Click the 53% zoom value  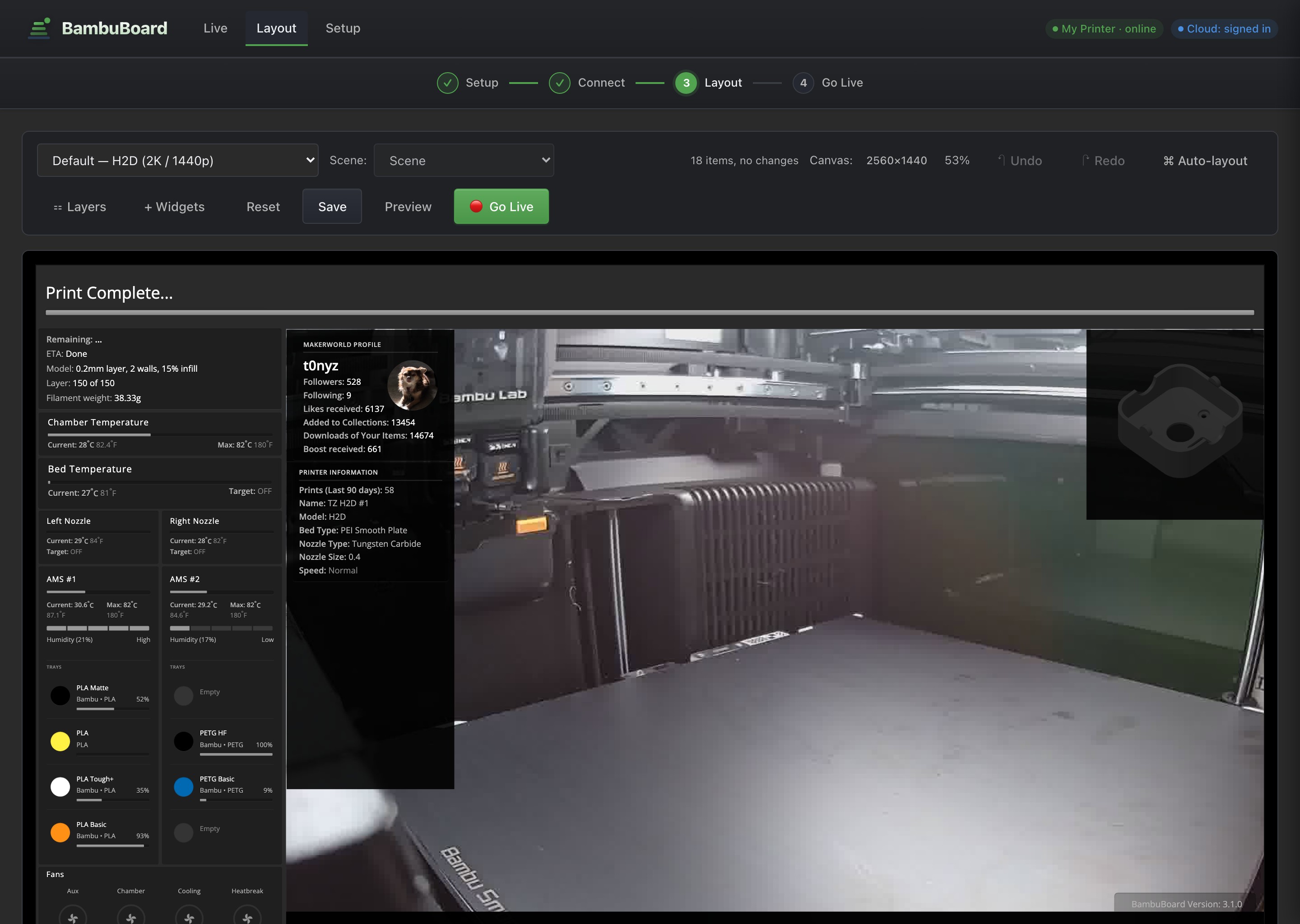click(957, 161)
